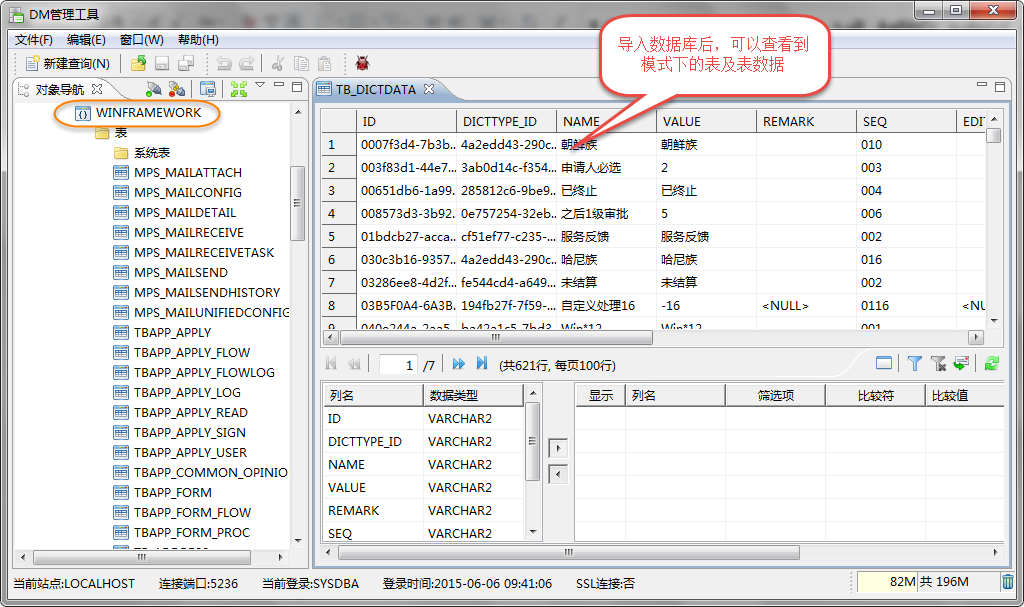The width and height of the screenshot is (1024, 607).
Task: Click the register connection window icon in navigator
Action: 208,88
